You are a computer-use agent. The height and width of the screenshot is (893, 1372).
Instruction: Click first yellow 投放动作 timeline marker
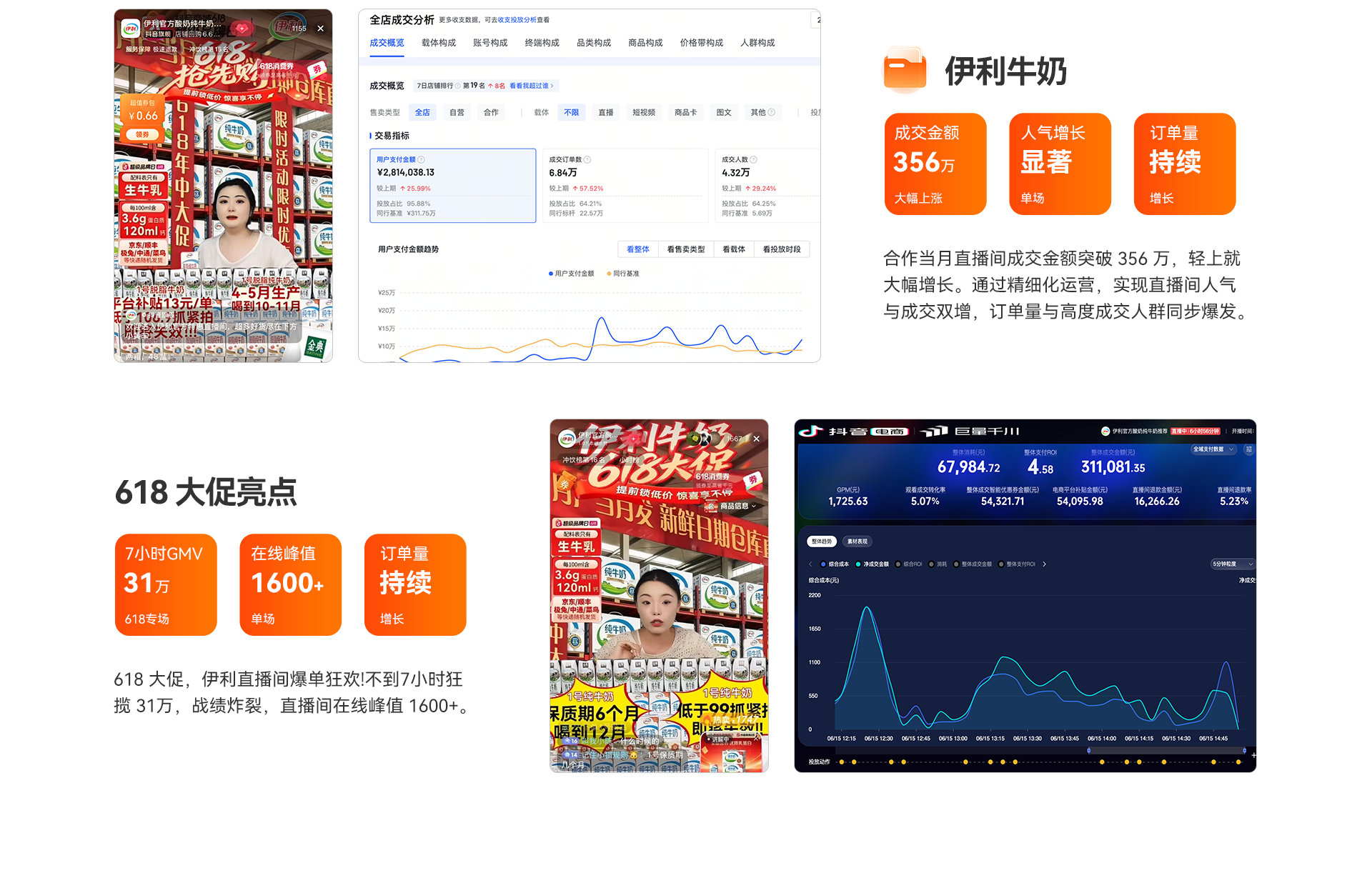[x=842, y=762]
